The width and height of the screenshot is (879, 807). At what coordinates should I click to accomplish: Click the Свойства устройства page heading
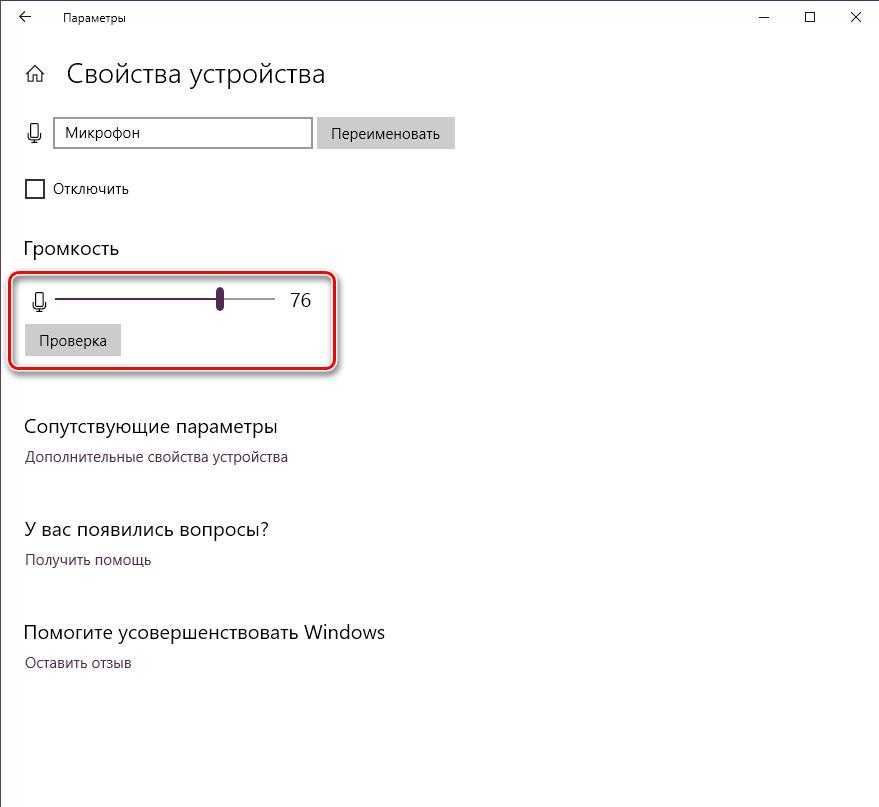195,75
